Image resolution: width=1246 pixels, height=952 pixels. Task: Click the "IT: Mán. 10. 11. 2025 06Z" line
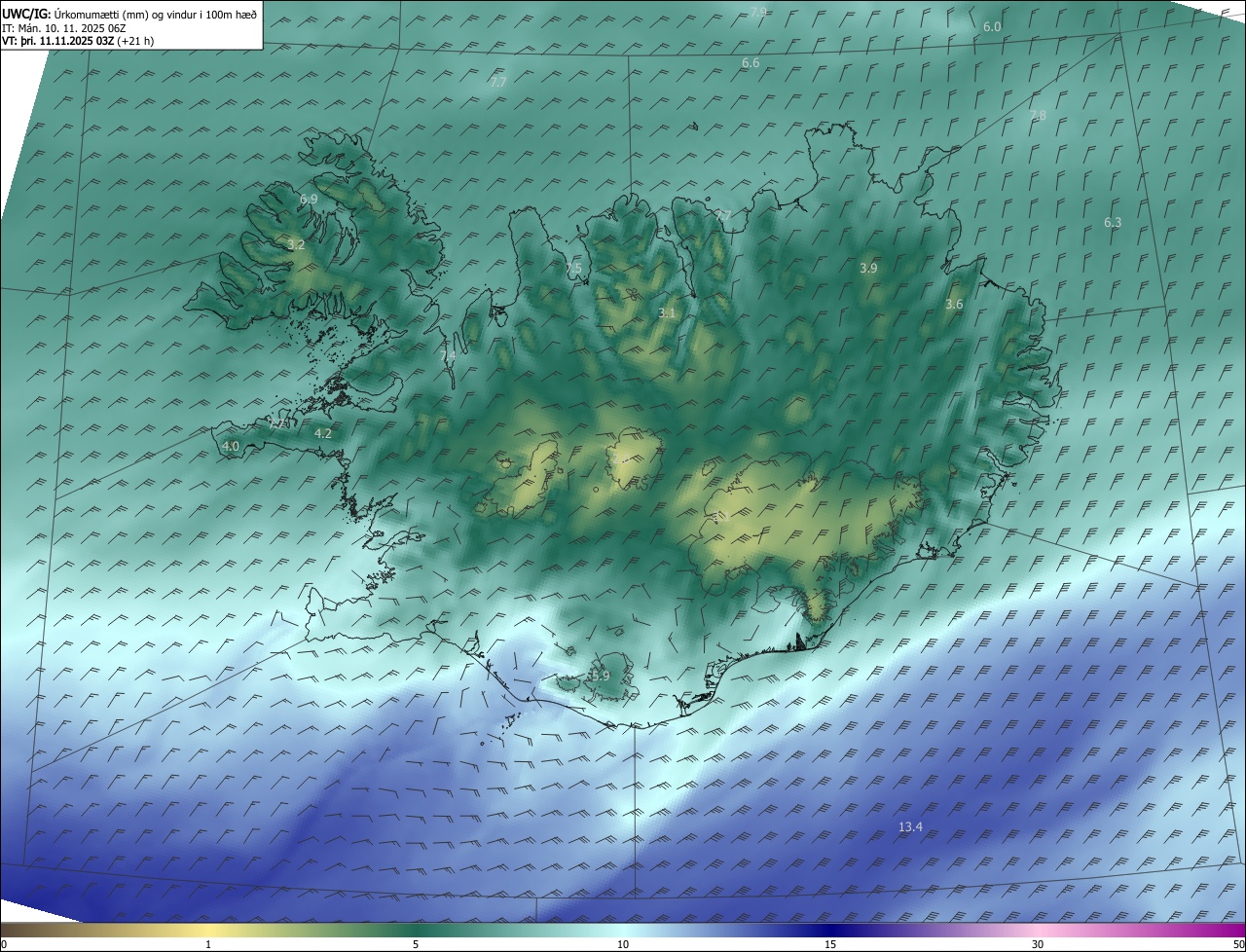[x=63, y=28]
